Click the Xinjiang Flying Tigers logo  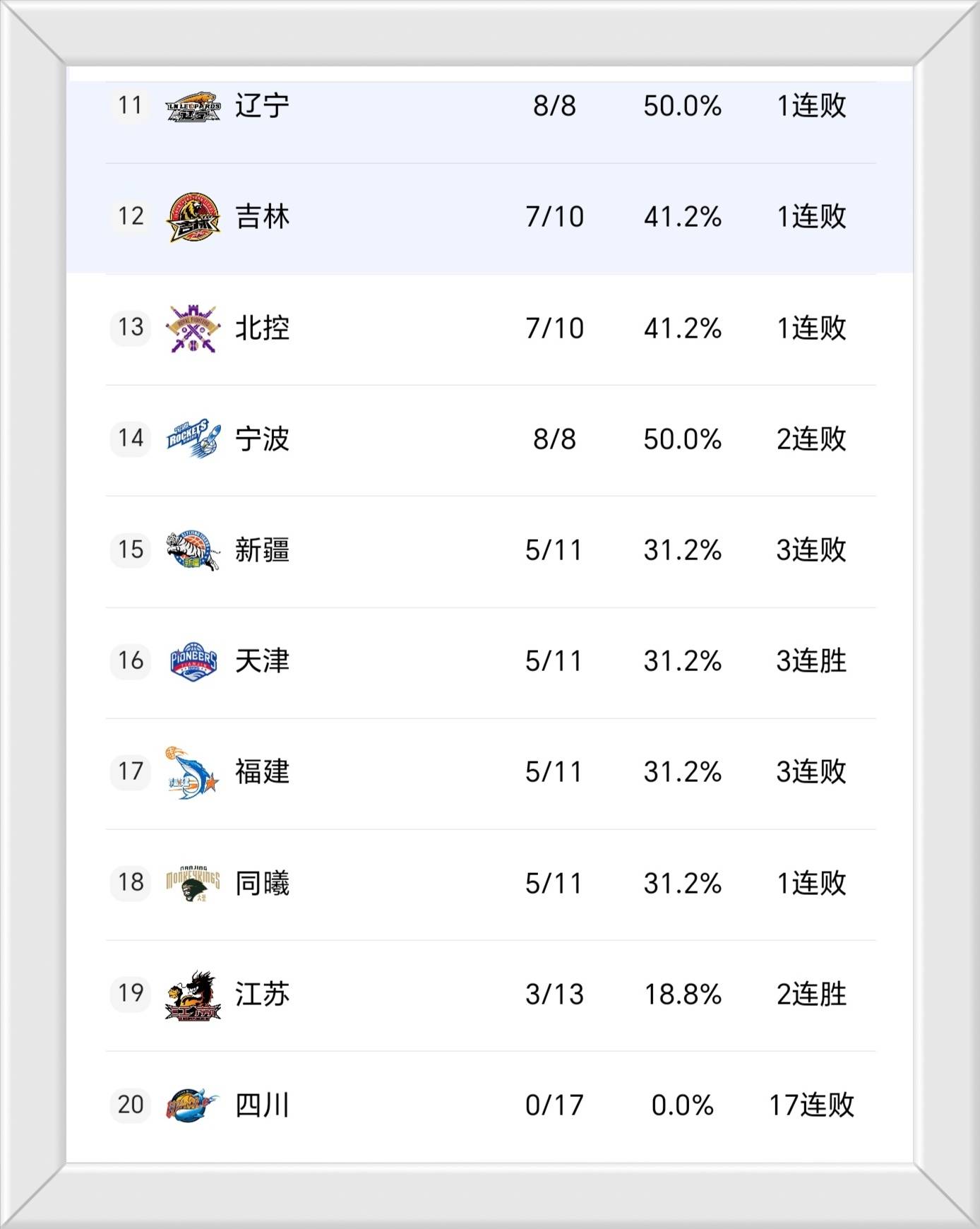point(193,550)
